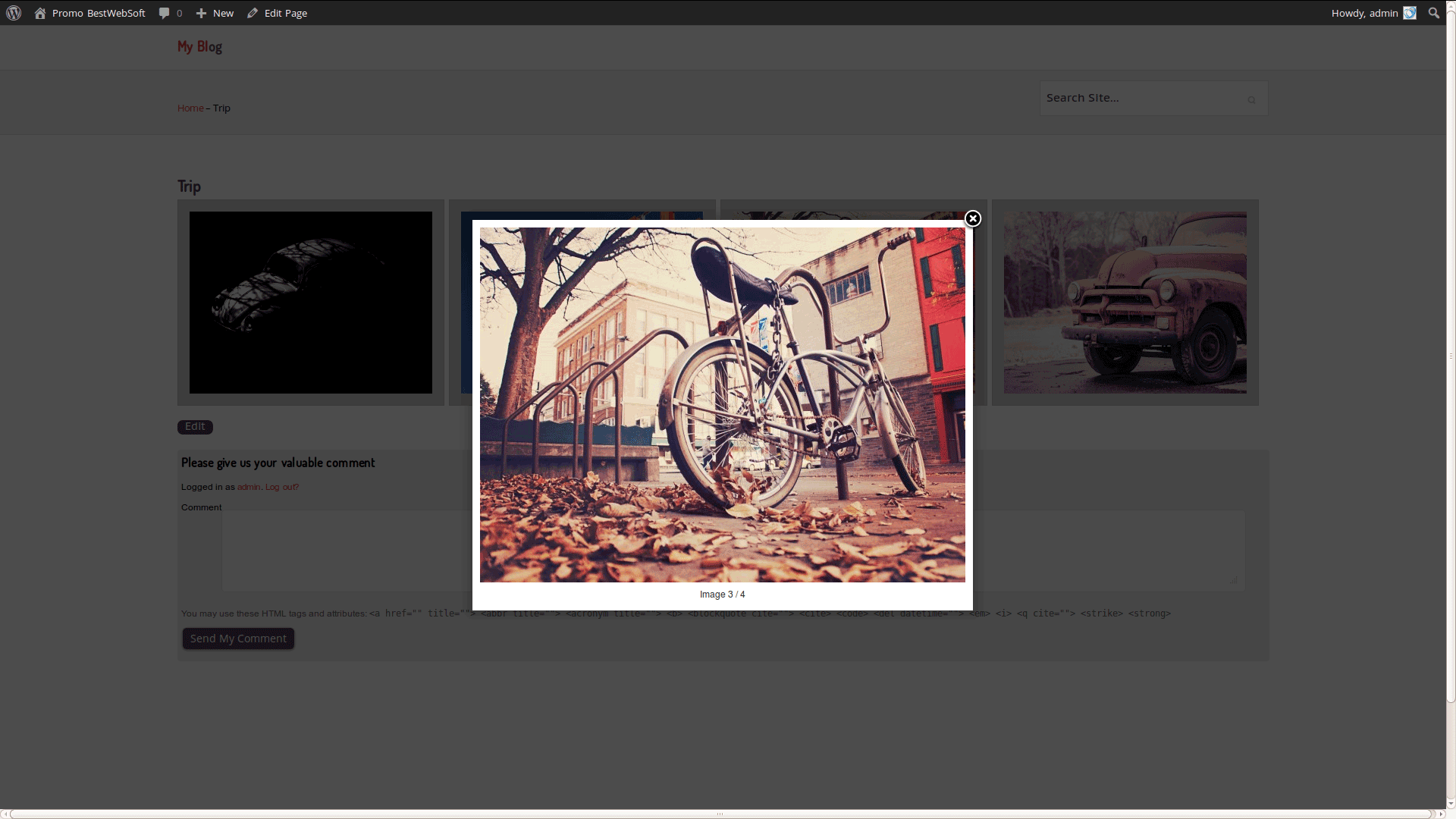This screenshot has height=819, width=1456.
Task: Click the comment form heading text
Action: (278, 463)
